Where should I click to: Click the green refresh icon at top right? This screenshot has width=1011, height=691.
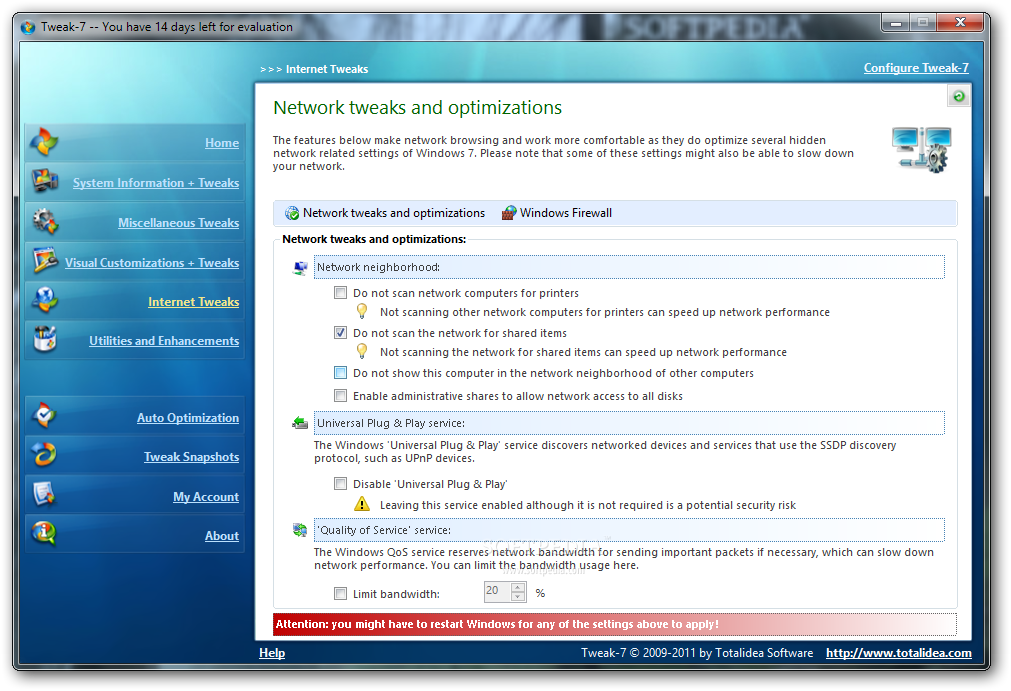click(958, 97)
